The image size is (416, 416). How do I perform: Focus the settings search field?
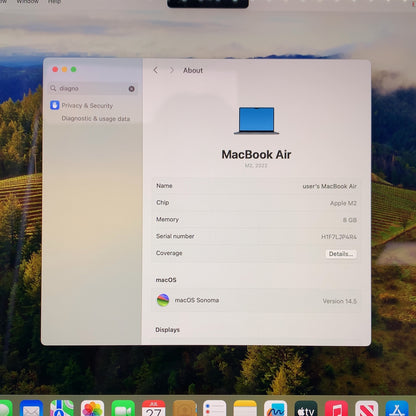pos(92,89)
